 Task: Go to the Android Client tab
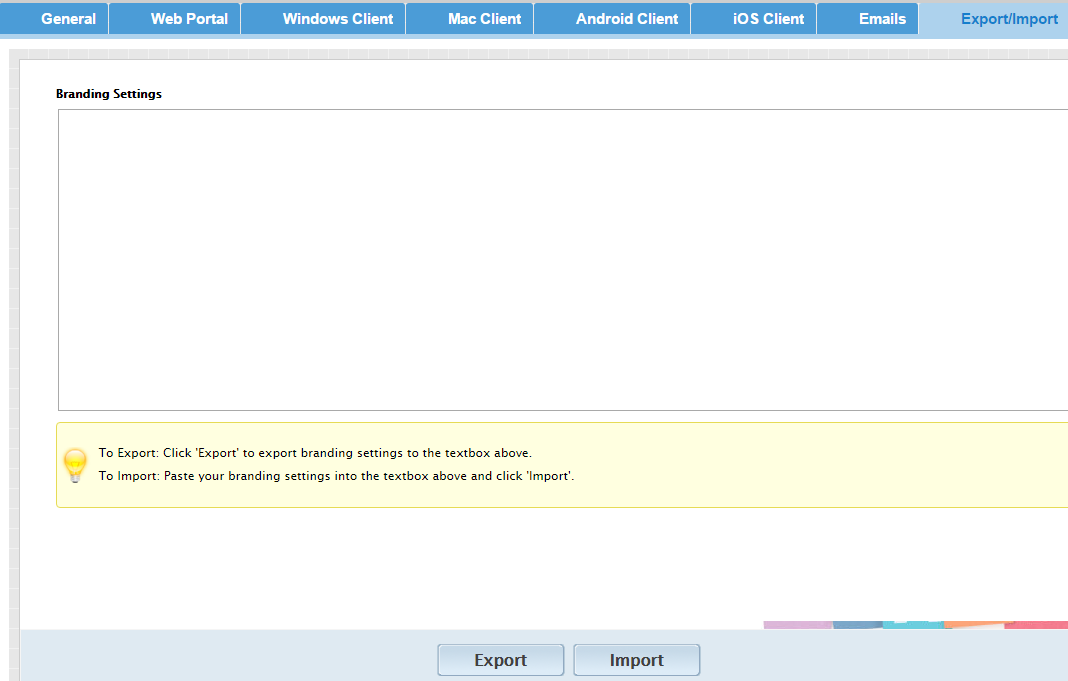pyautogui.click(x=612, y=19)
